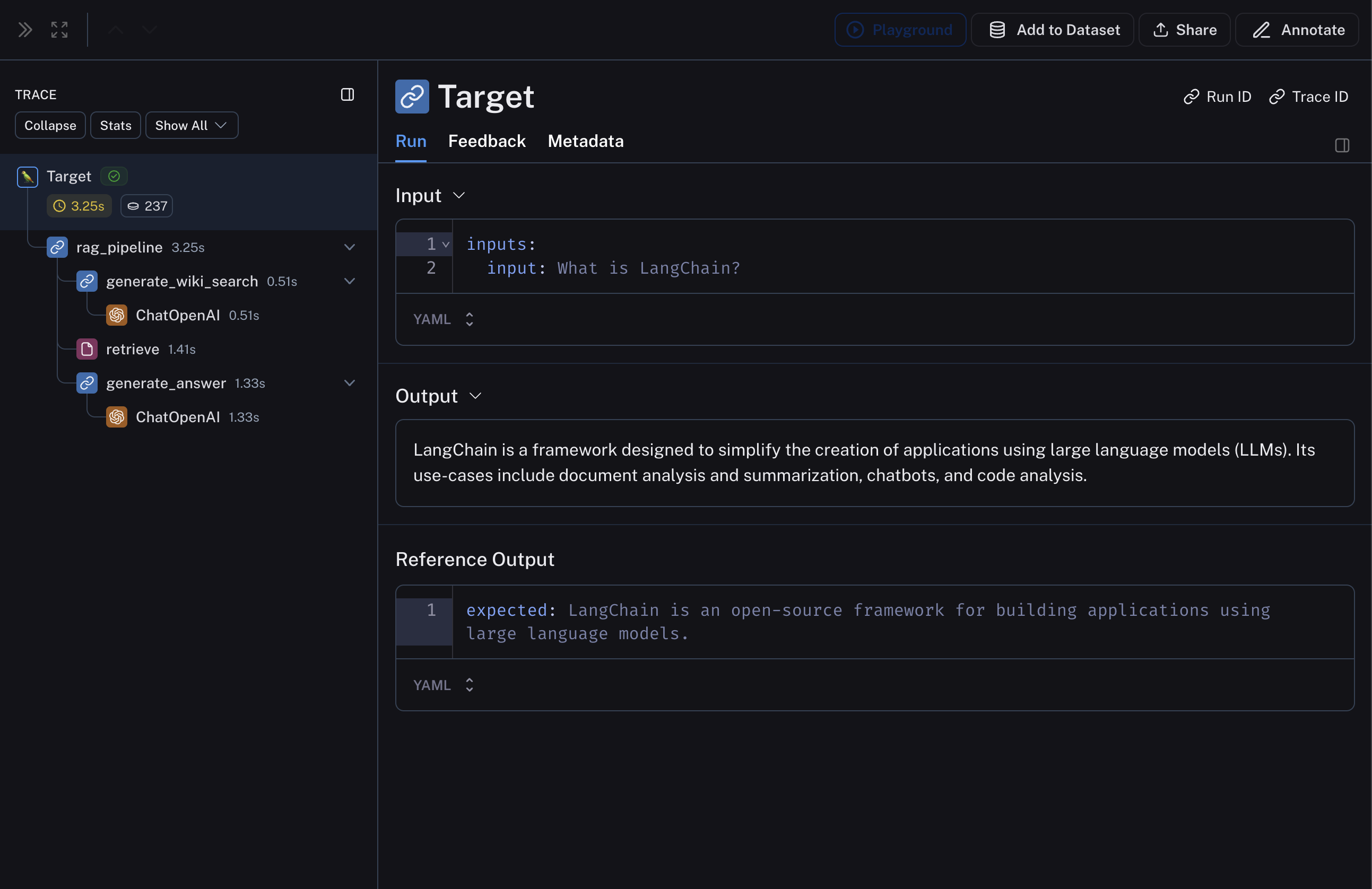The height and width of the screenshot is (889, 1372).
Task: Select the first ChatOpenAI run (0.51s)
Action: (x=178, y=316)
